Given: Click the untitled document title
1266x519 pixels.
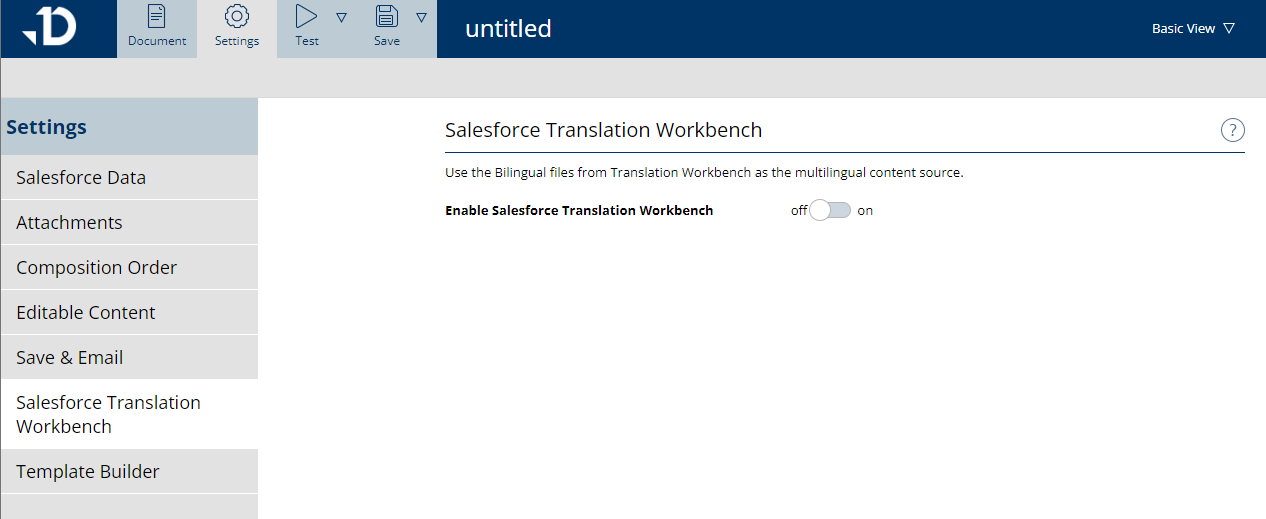Looking at the screenshot, I should pyautogui.click(x=508, y=29).
